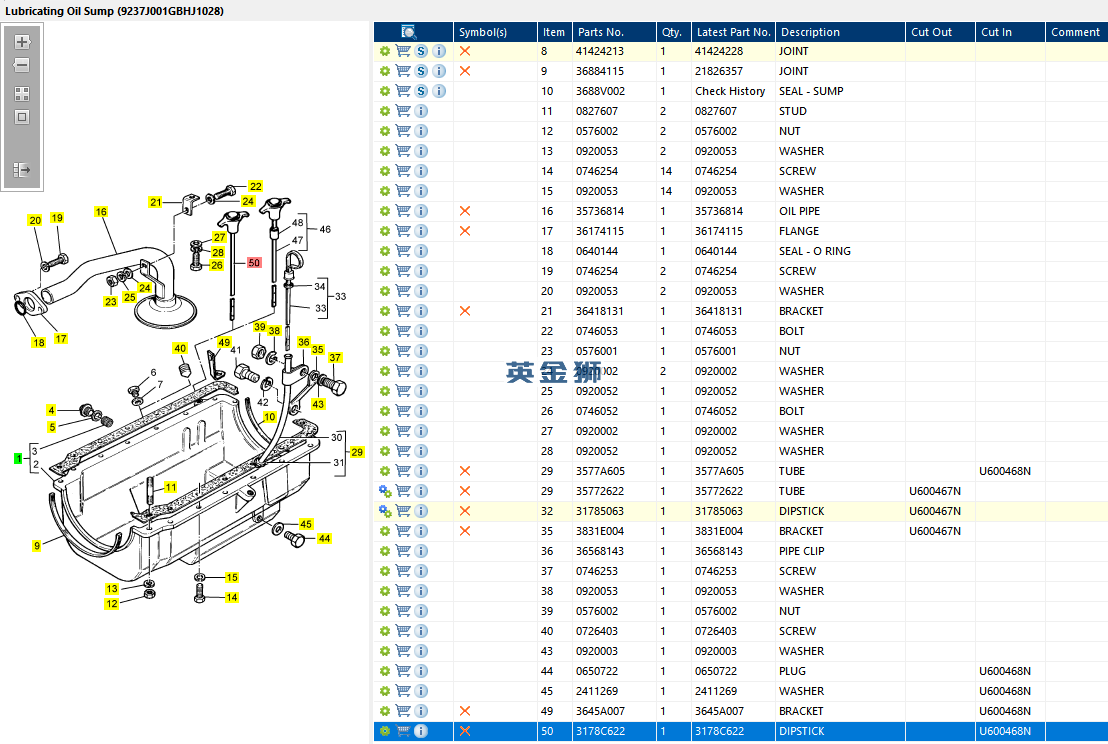Click the green gear icon for item 16 OIL PIPE

[x=385, y=211]
